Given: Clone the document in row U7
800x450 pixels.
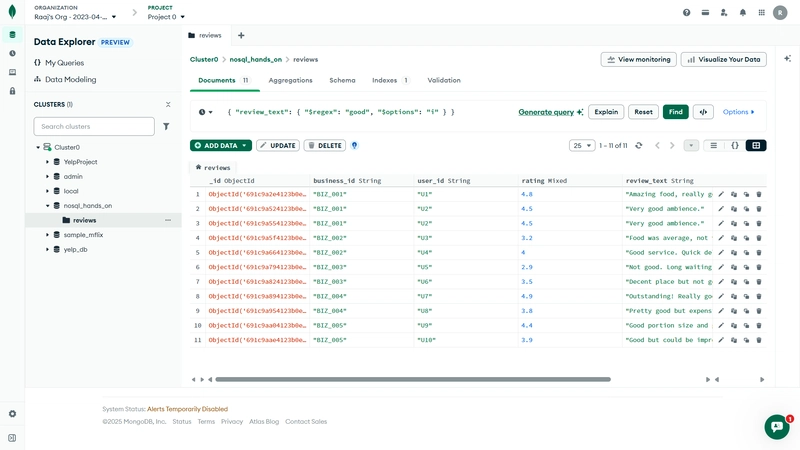Looking at the screenshot, I should pyautogui.click(x=746, y=296).
